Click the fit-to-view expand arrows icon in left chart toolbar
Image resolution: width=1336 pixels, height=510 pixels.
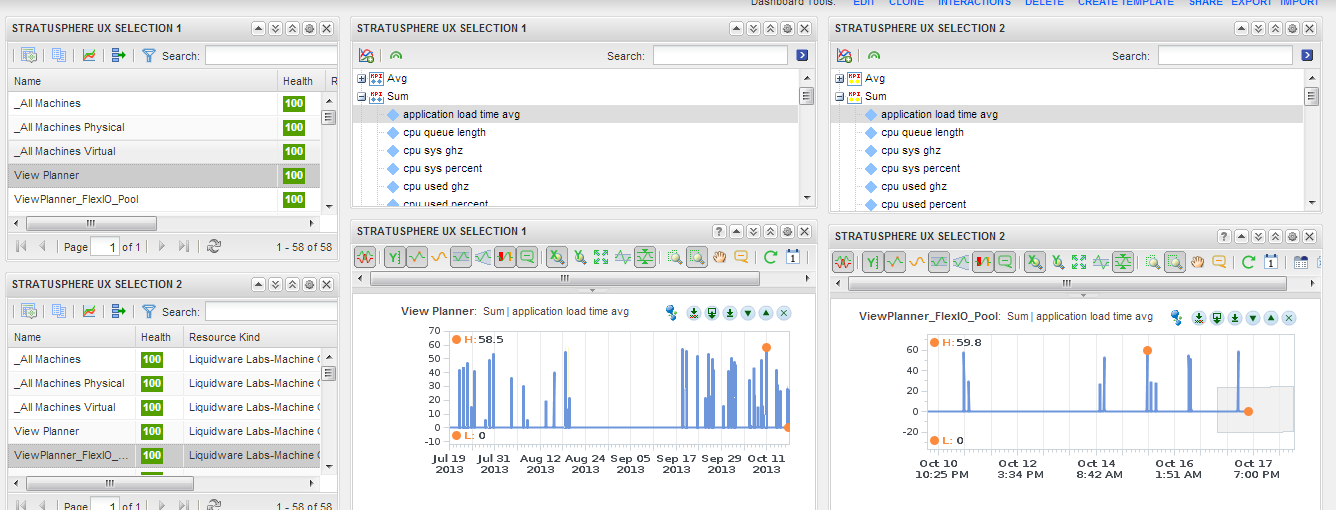point(601,257)
